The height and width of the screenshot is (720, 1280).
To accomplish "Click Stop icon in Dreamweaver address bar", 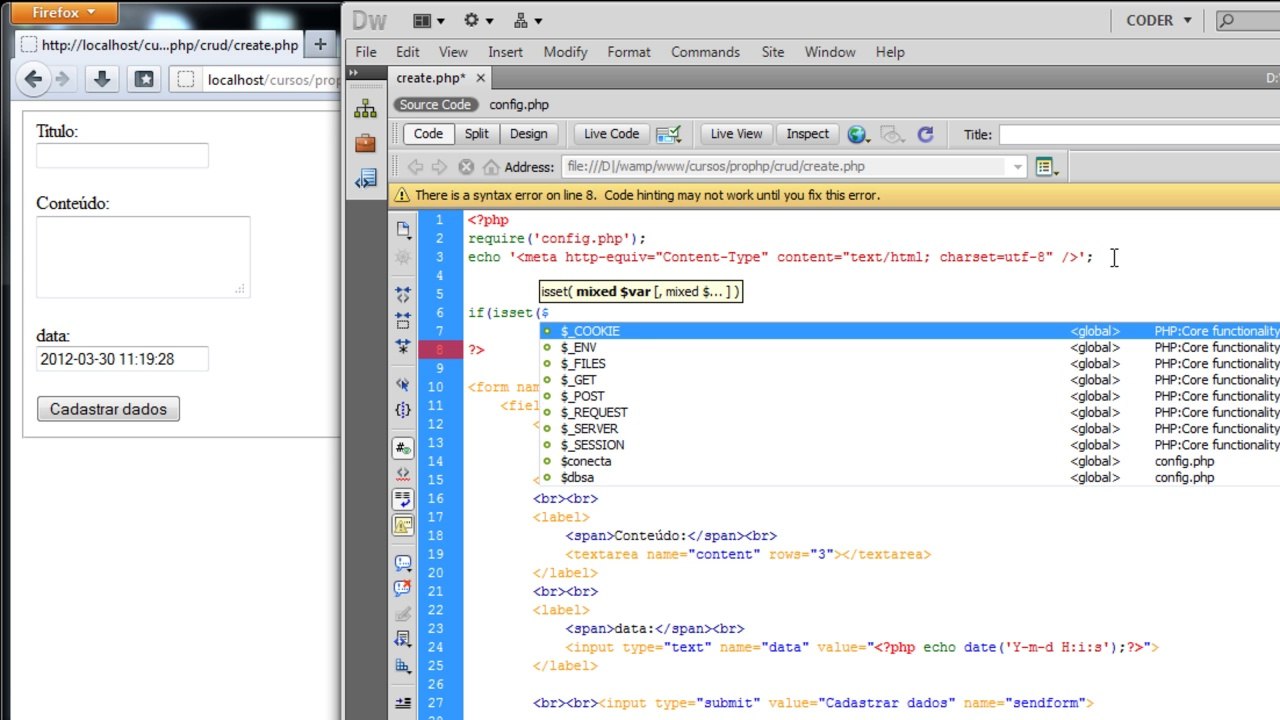I will (465, 167).
